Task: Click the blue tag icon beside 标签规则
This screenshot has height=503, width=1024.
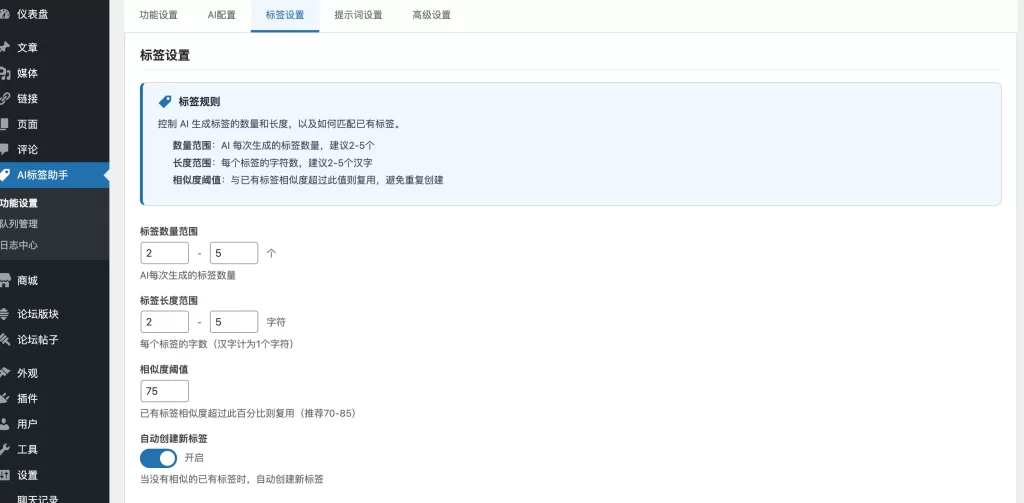Action: [165, 102]
